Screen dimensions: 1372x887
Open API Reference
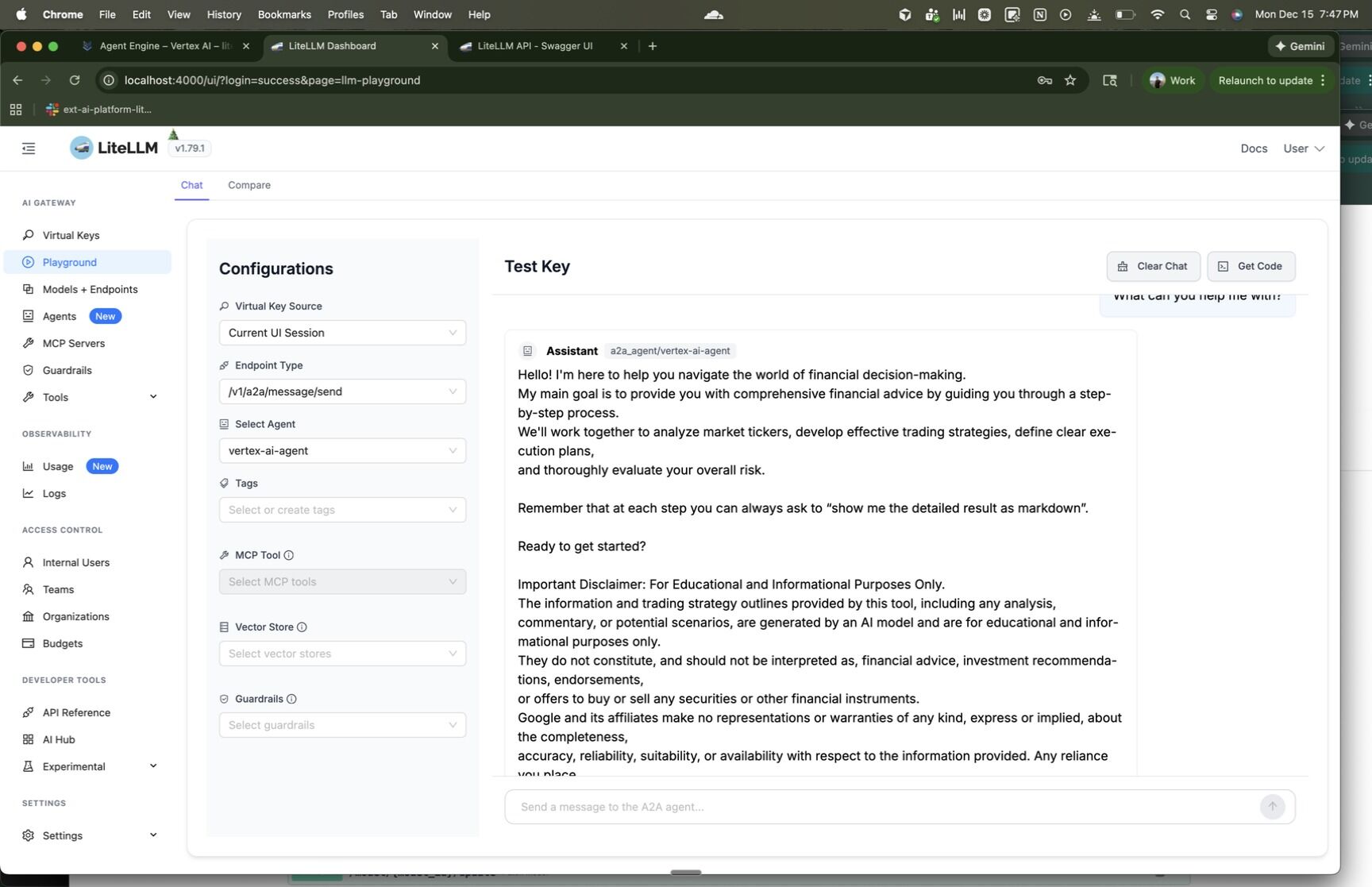coord(76,712)
